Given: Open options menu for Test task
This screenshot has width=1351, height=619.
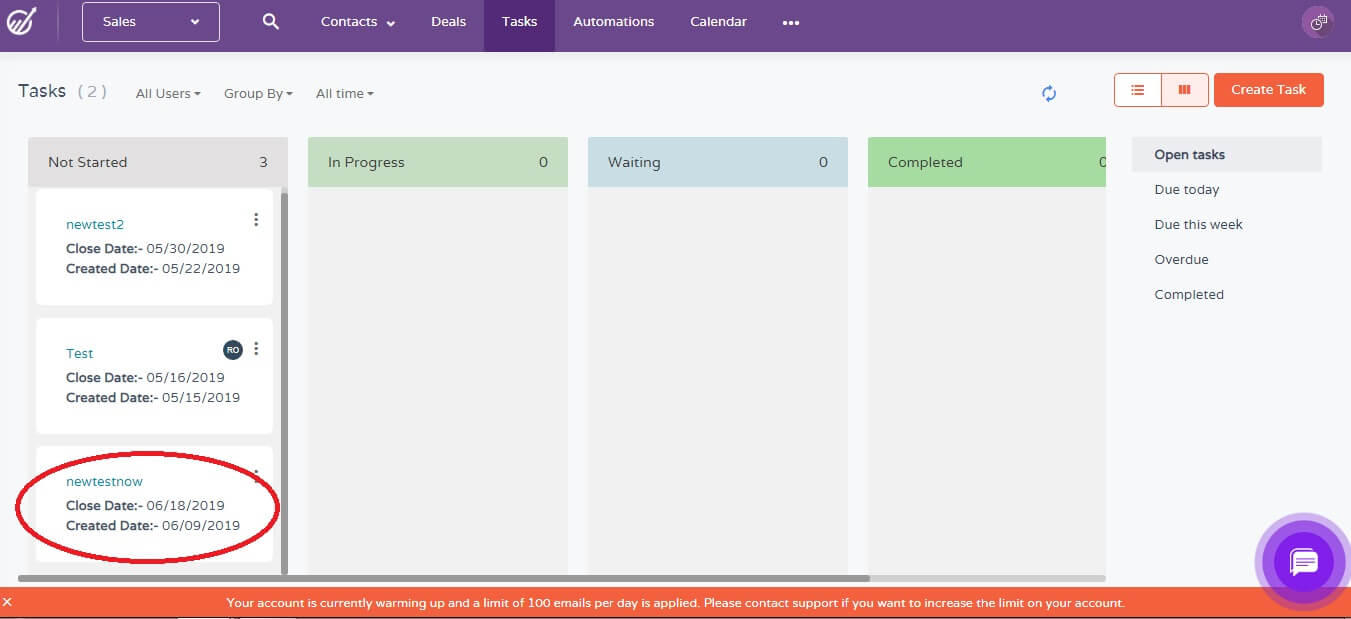Looking at the screenshot, I should pyautogui.click(x=256, y=348).
